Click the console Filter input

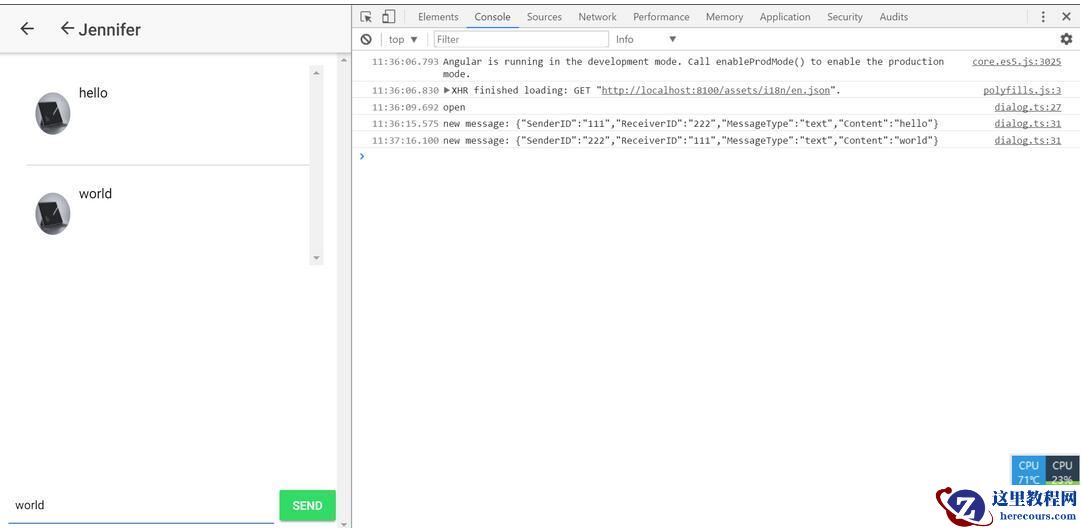pos(521,39)
